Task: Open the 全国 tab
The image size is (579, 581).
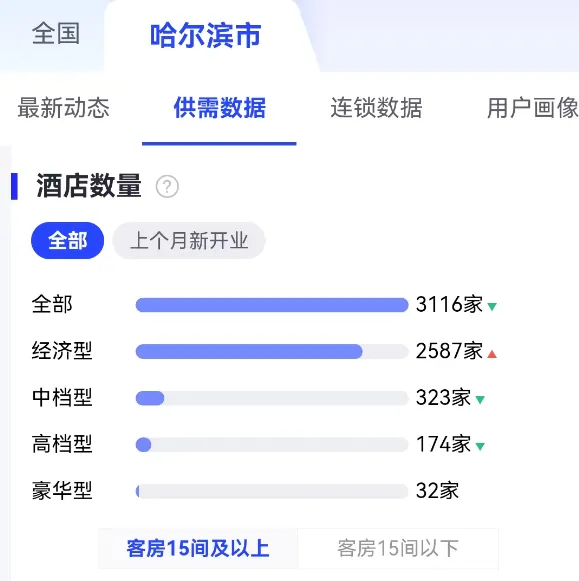Action: click(x=56, y=34)
